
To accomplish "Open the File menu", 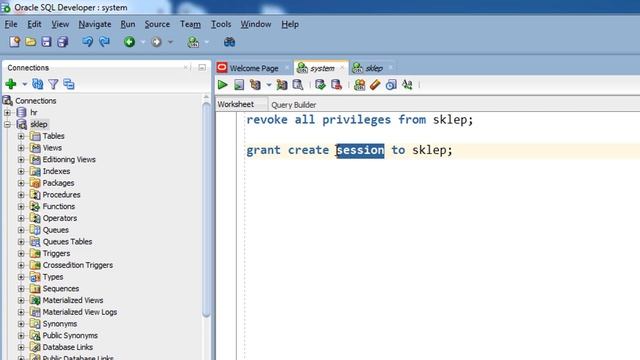I will pos(11,24).
